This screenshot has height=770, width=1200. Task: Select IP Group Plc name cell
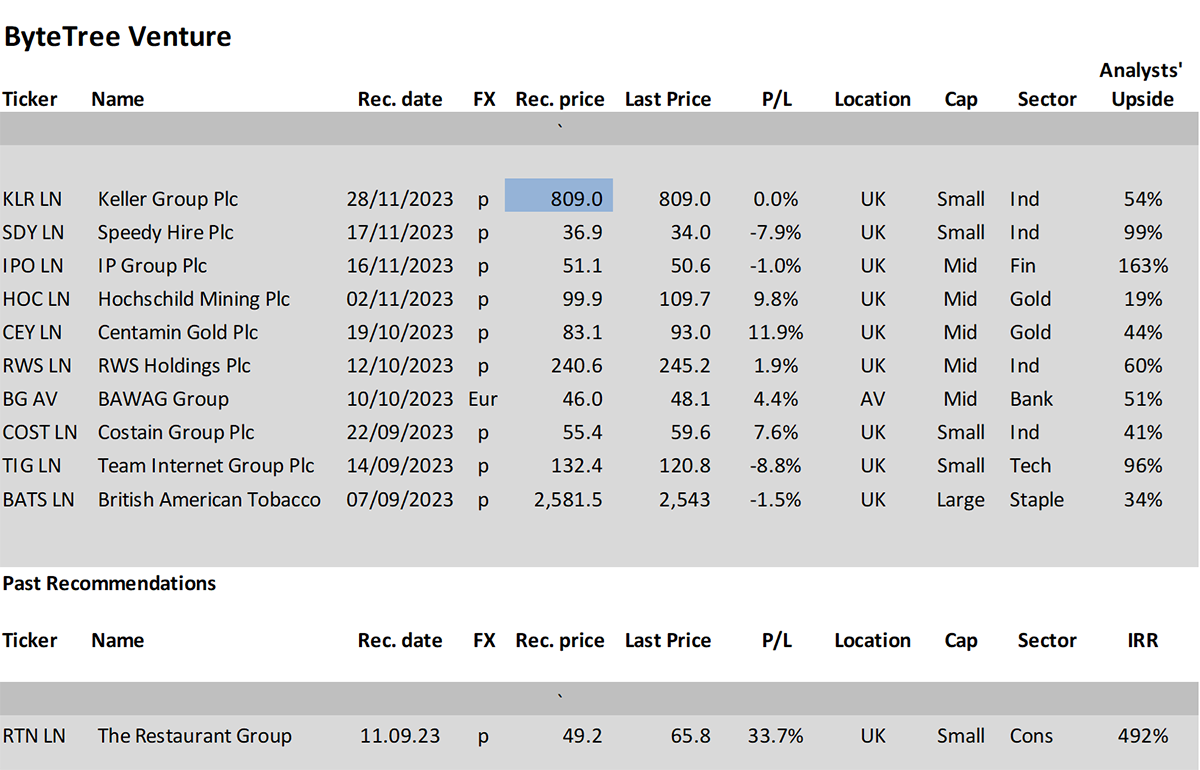tap(152, 265)
